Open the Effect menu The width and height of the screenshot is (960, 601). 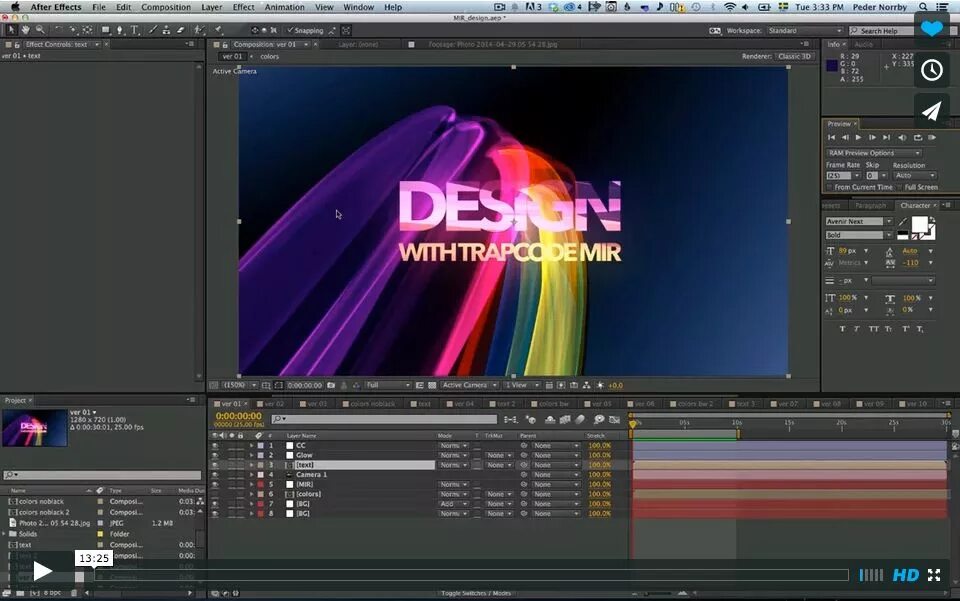243,7
